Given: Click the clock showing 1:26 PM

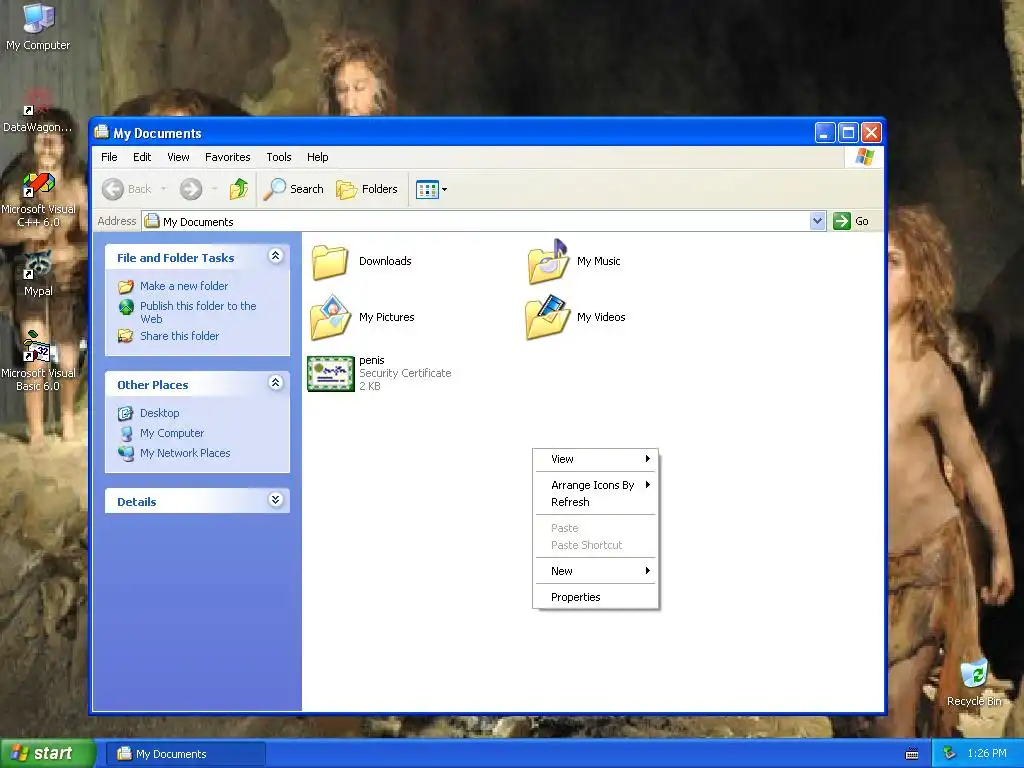Looking at the screenshot, I should (x=987, y=754).
